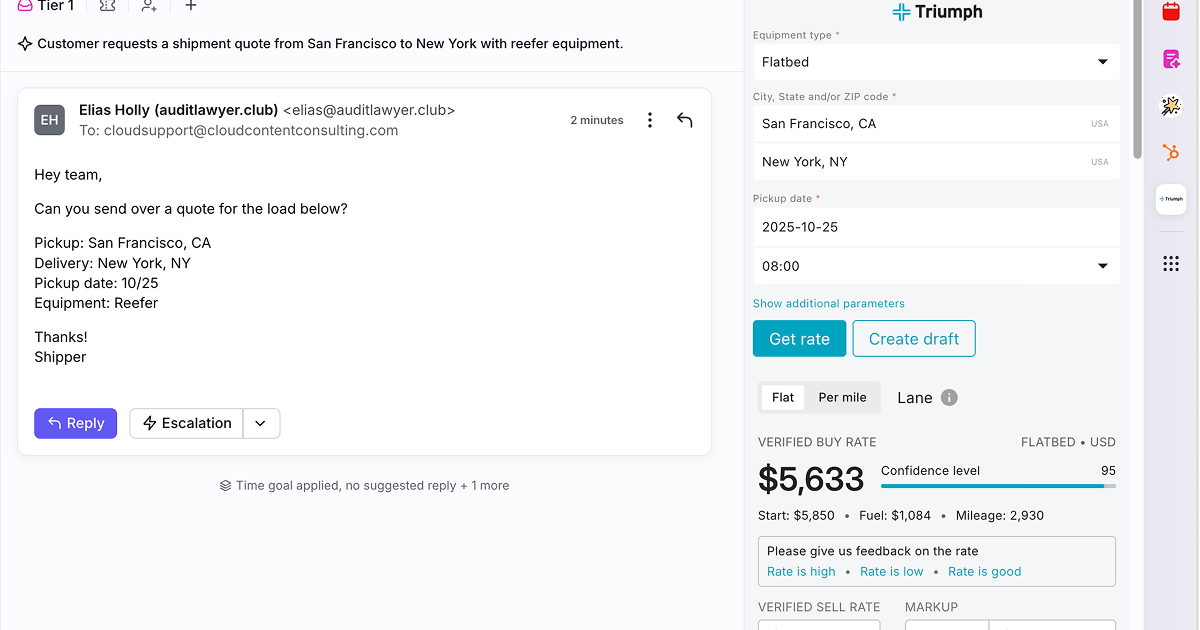1200x630 pixels.
Task: Open the pink notes app icon
Action: point(1171,59)
